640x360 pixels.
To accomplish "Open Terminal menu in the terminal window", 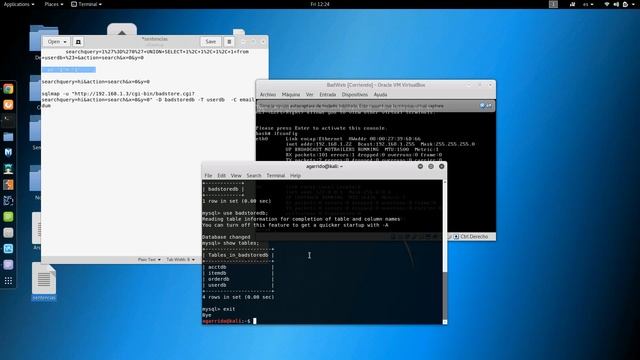I will coord(276,176).
